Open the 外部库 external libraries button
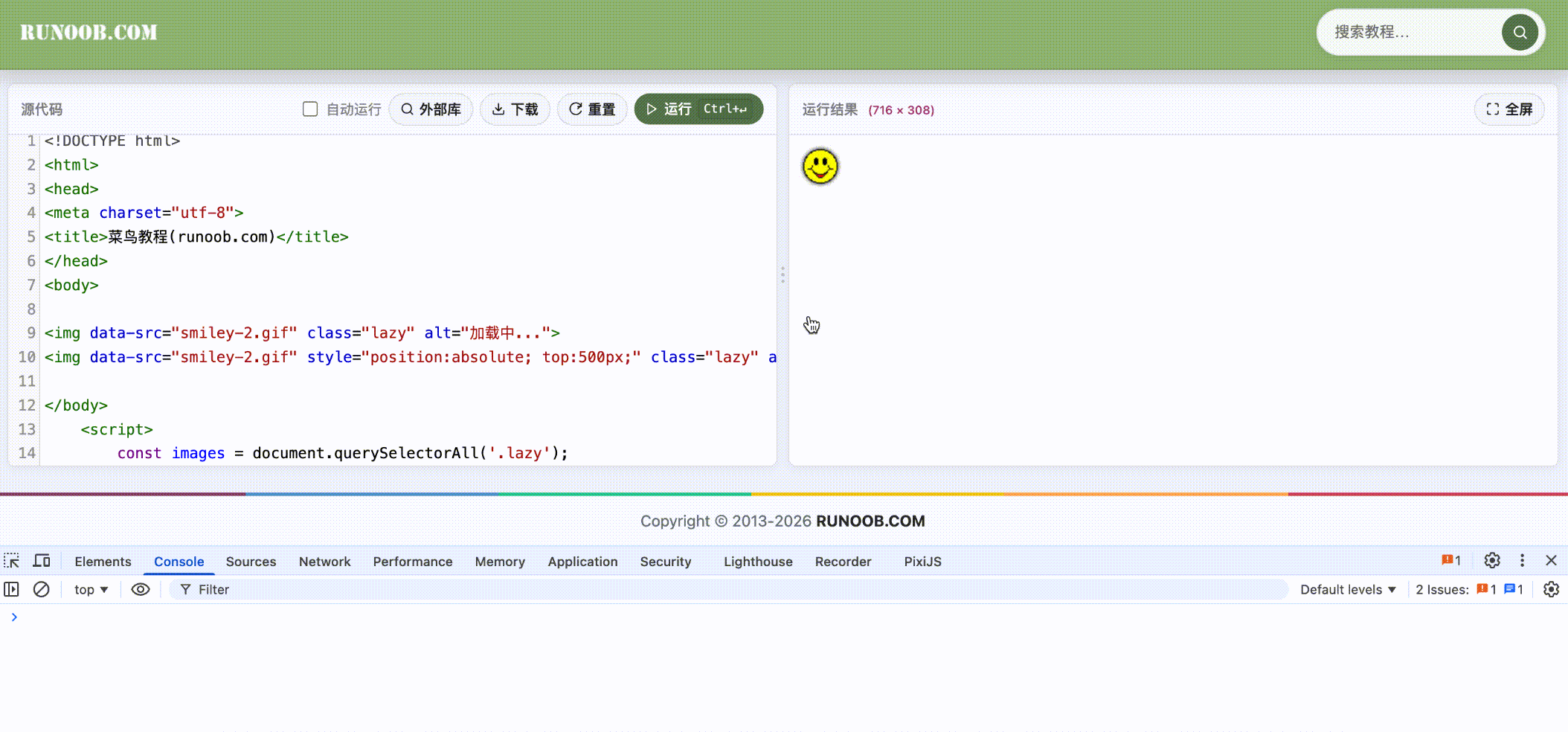1568x732 pixels. [x=431, y=109]
